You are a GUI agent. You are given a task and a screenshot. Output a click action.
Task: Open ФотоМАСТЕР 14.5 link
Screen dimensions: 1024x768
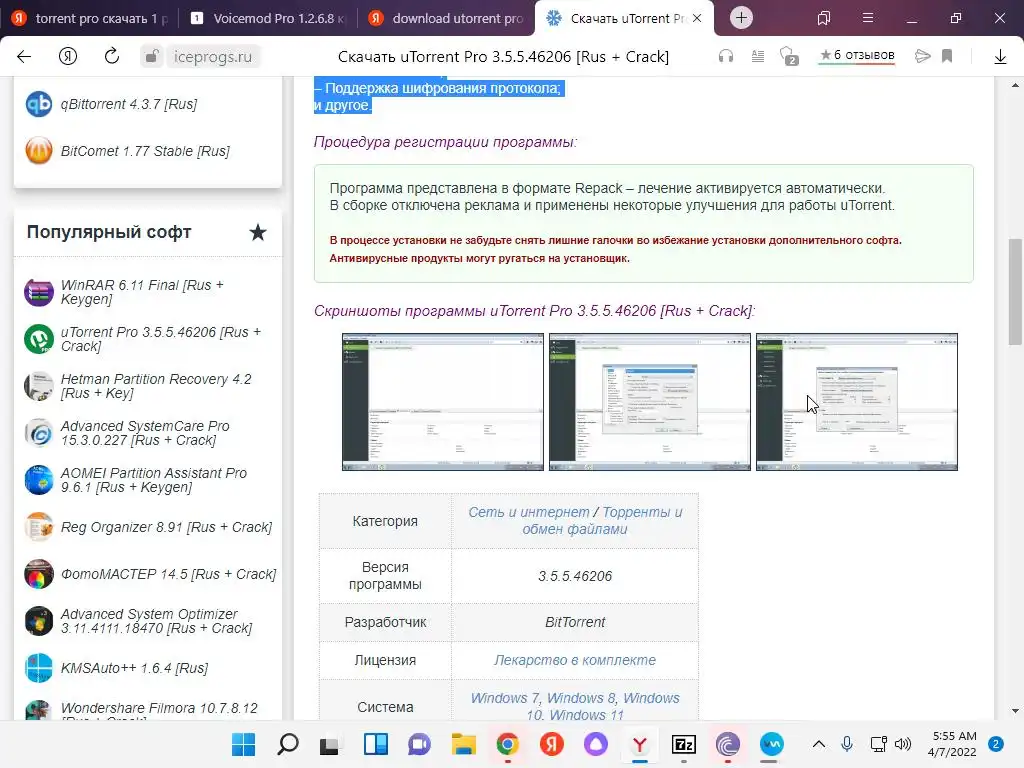168,574
